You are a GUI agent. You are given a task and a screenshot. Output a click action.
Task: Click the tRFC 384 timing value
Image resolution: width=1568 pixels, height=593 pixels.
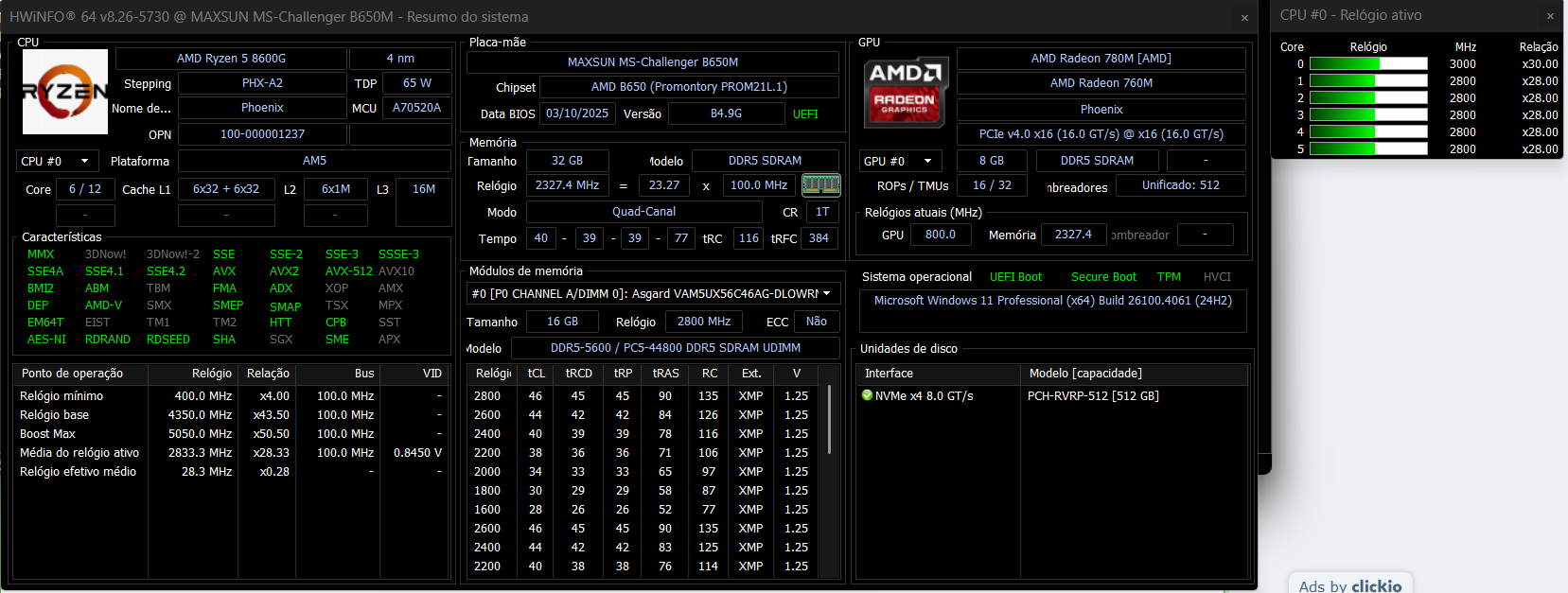click(x=819, y=238)
